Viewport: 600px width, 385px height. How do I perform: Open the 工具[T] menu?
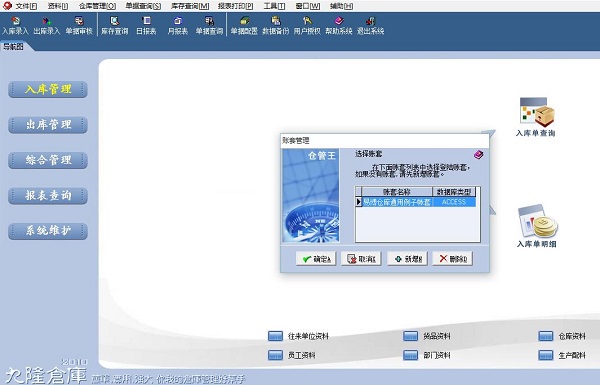274,6
